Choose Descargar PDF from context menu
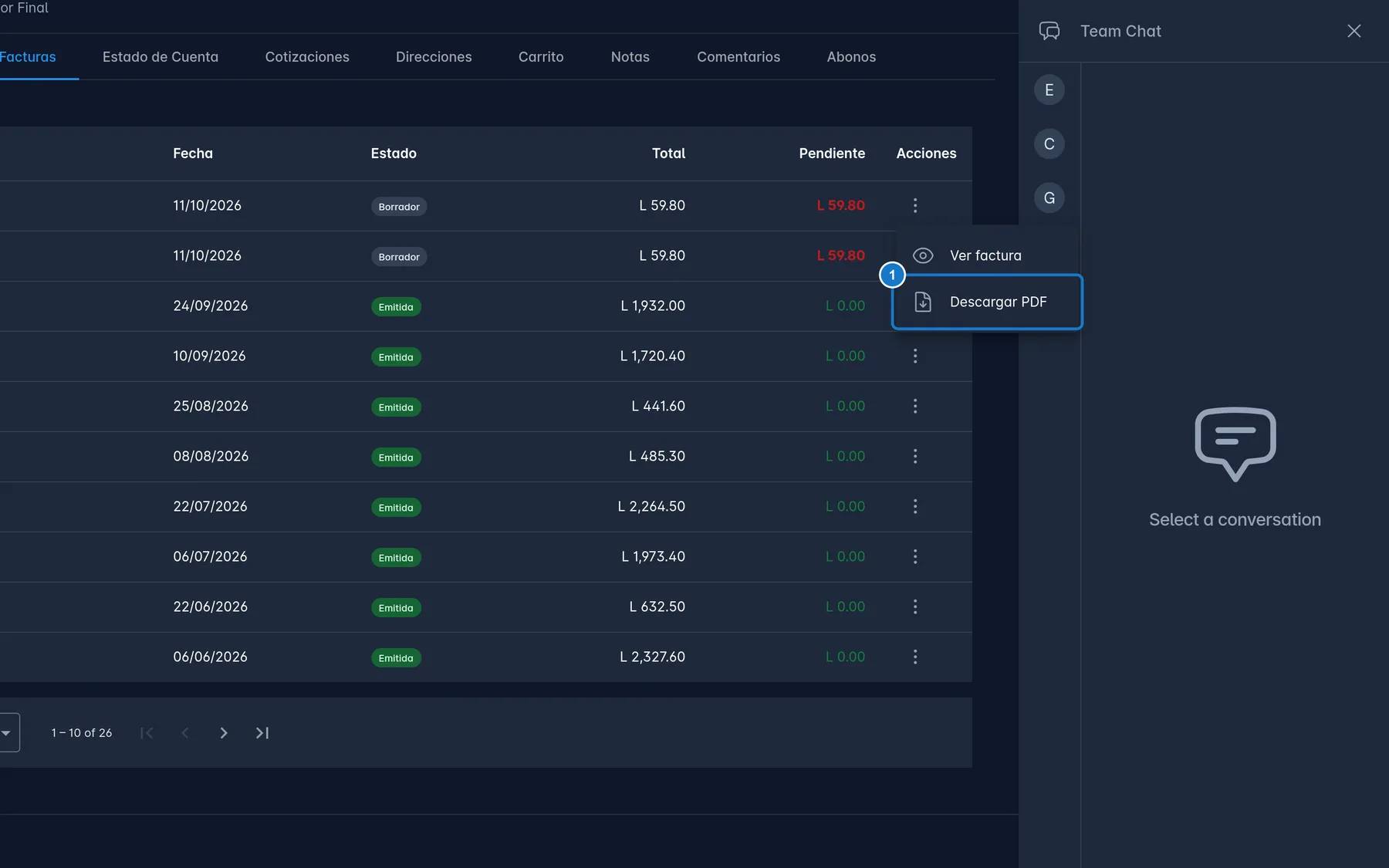Screen dimensions: 1389x868 click(x=987, y=302)
